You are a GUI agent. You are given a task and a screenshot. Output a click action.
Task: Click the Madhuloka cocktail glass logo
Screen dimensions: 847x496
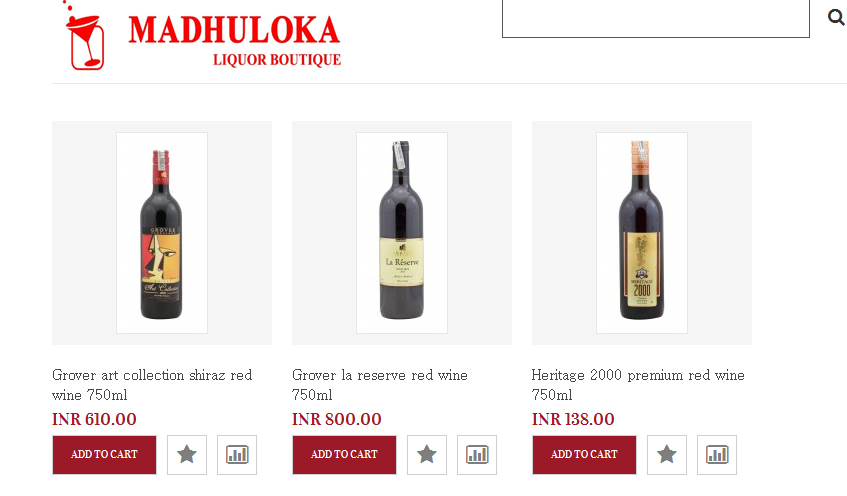tap(84, 36)
